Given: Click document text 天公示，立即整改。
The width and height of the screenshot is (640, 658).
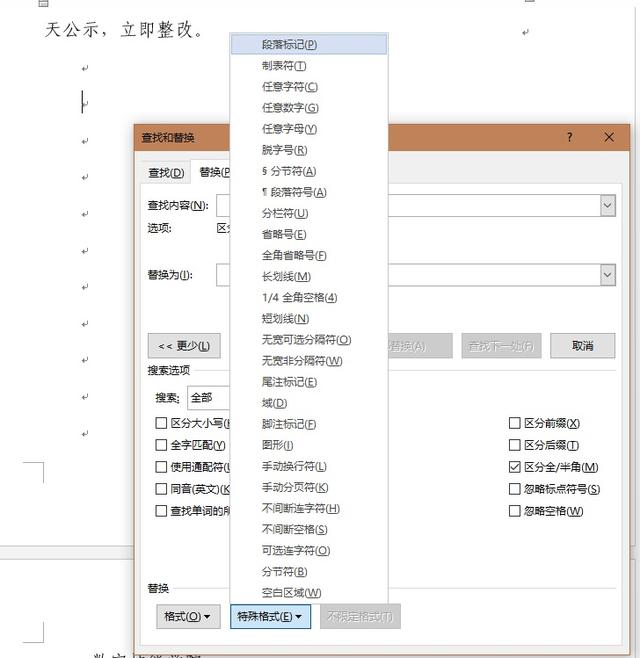Looking at the screenshot, I should [x=124, y=30].
